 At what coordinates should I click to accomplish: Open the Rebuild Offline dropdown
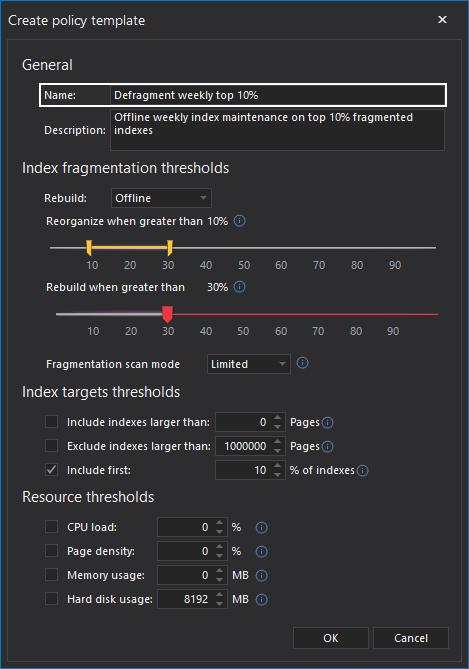(161, 198)
